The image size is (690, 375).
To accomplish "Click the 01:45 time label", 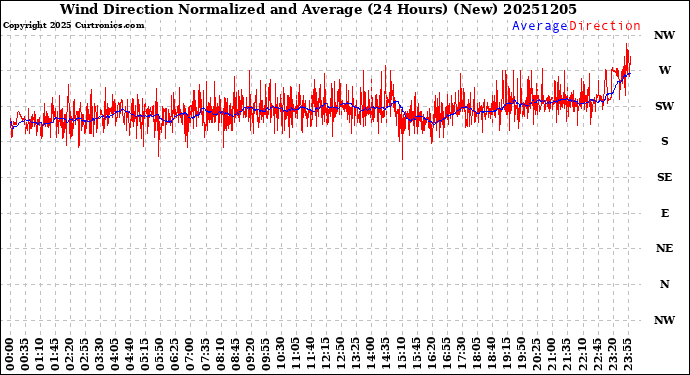I will [x=55, y=354].
